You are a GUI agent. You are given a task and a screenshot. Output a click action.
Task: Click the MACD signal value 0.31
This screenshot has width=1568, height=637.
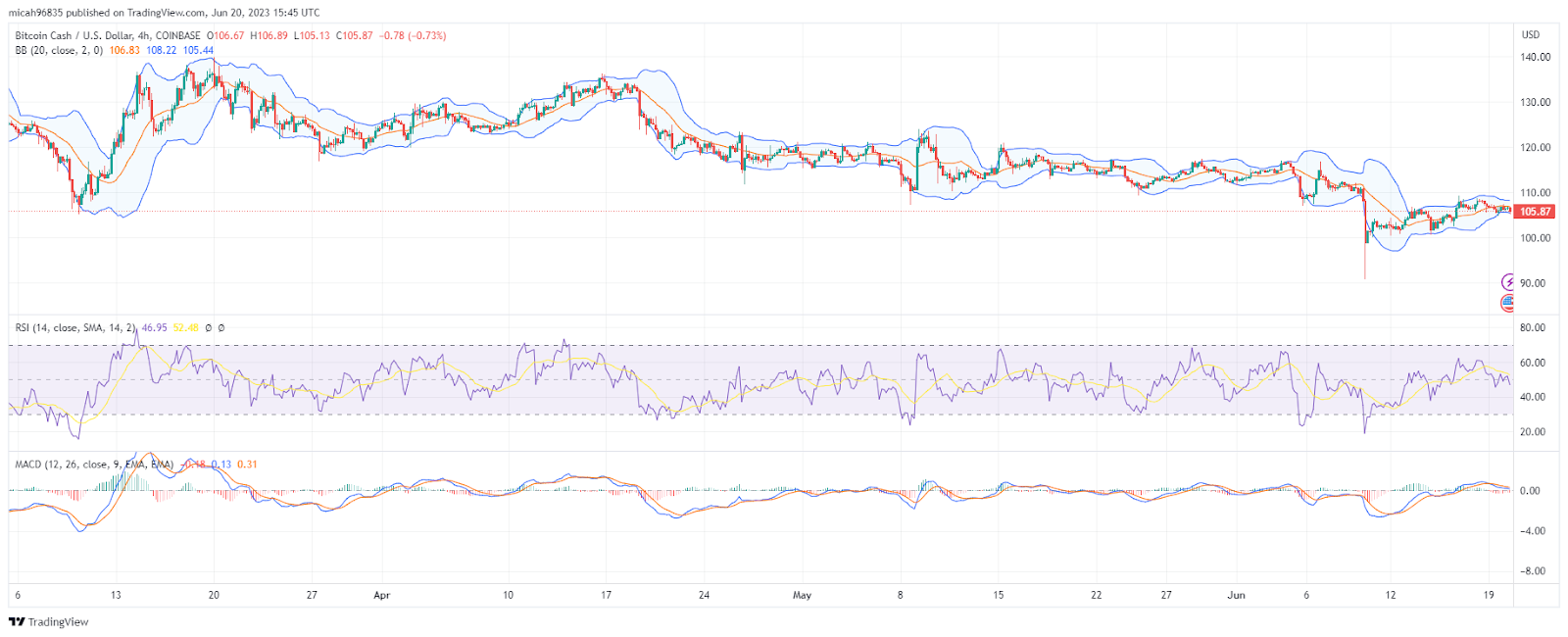[x=247, y=465]
